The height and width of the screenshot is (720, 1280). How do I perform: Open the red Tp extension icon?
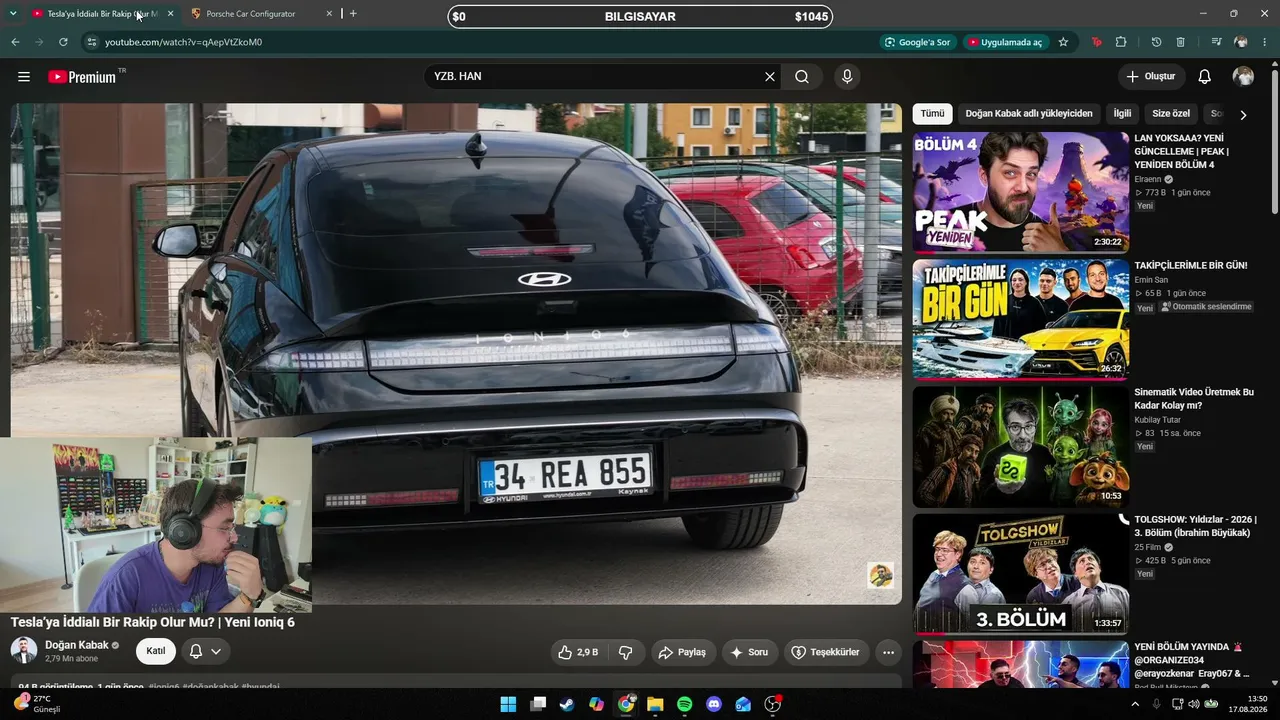(1097, 42)
